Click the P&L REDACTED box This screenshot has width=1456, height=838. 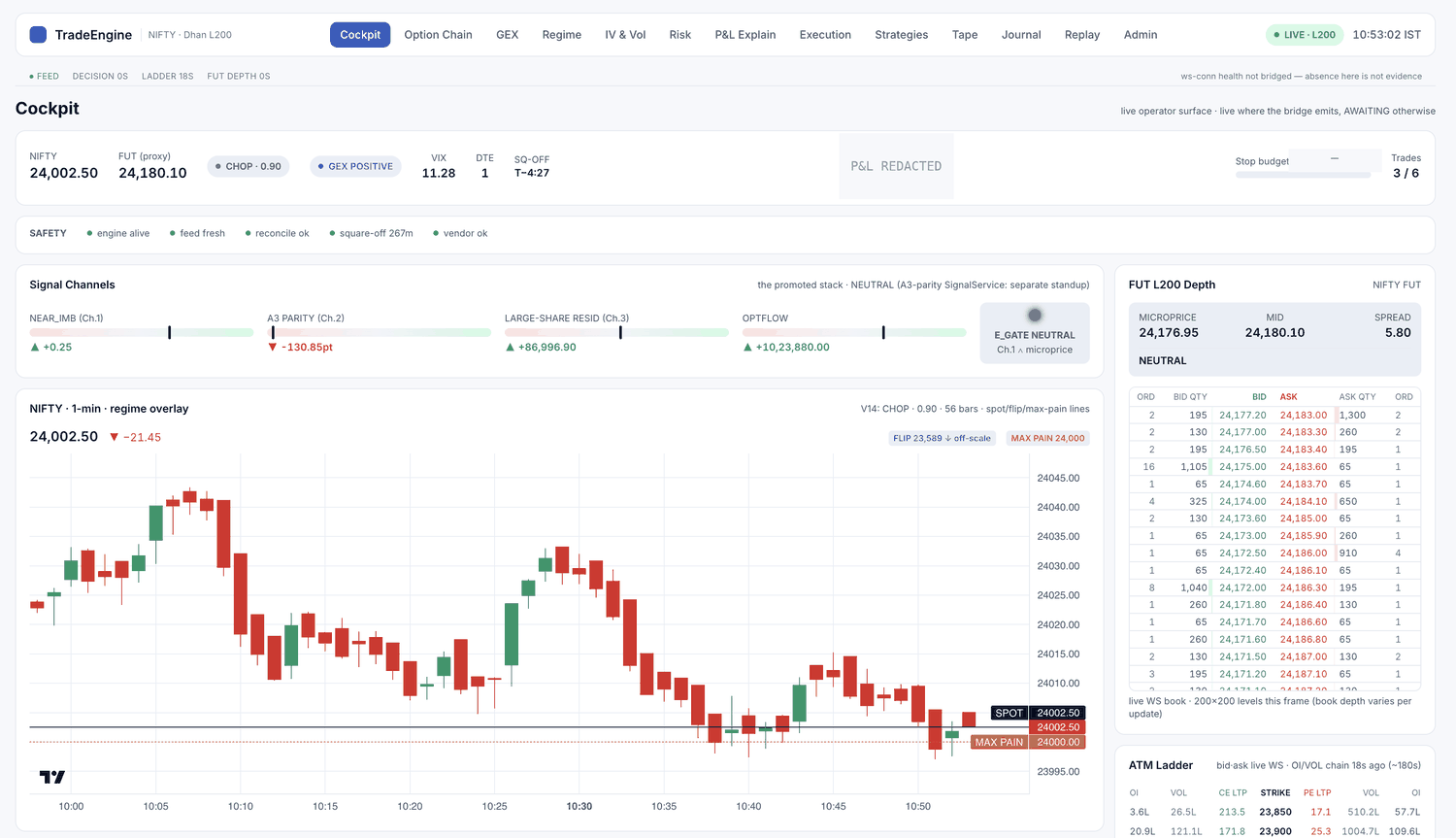click(896, 166)
